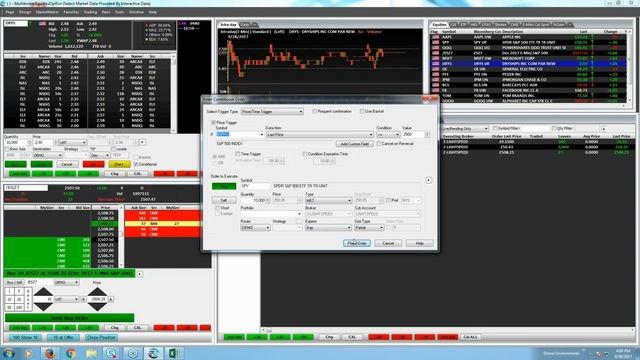Open the Data Item Last Price dropdown

[x=320, y=134]
